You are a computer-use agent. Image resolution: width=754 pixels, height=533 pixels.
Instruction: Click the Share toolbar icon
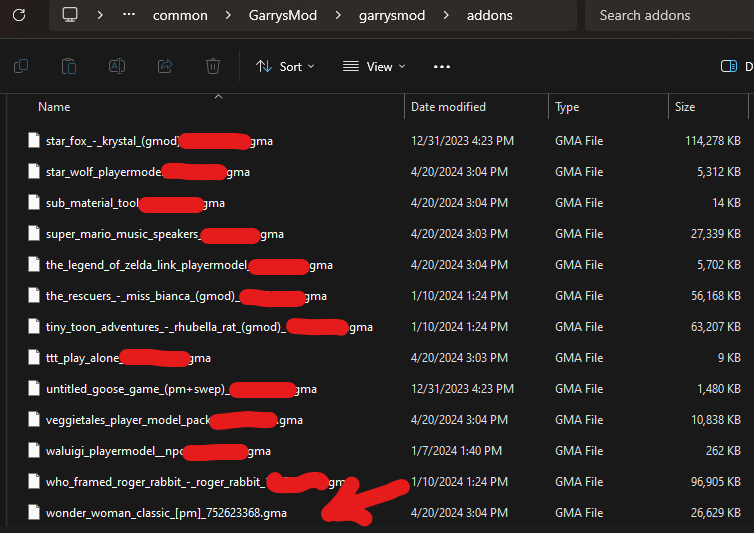click(x=165, y=66)
